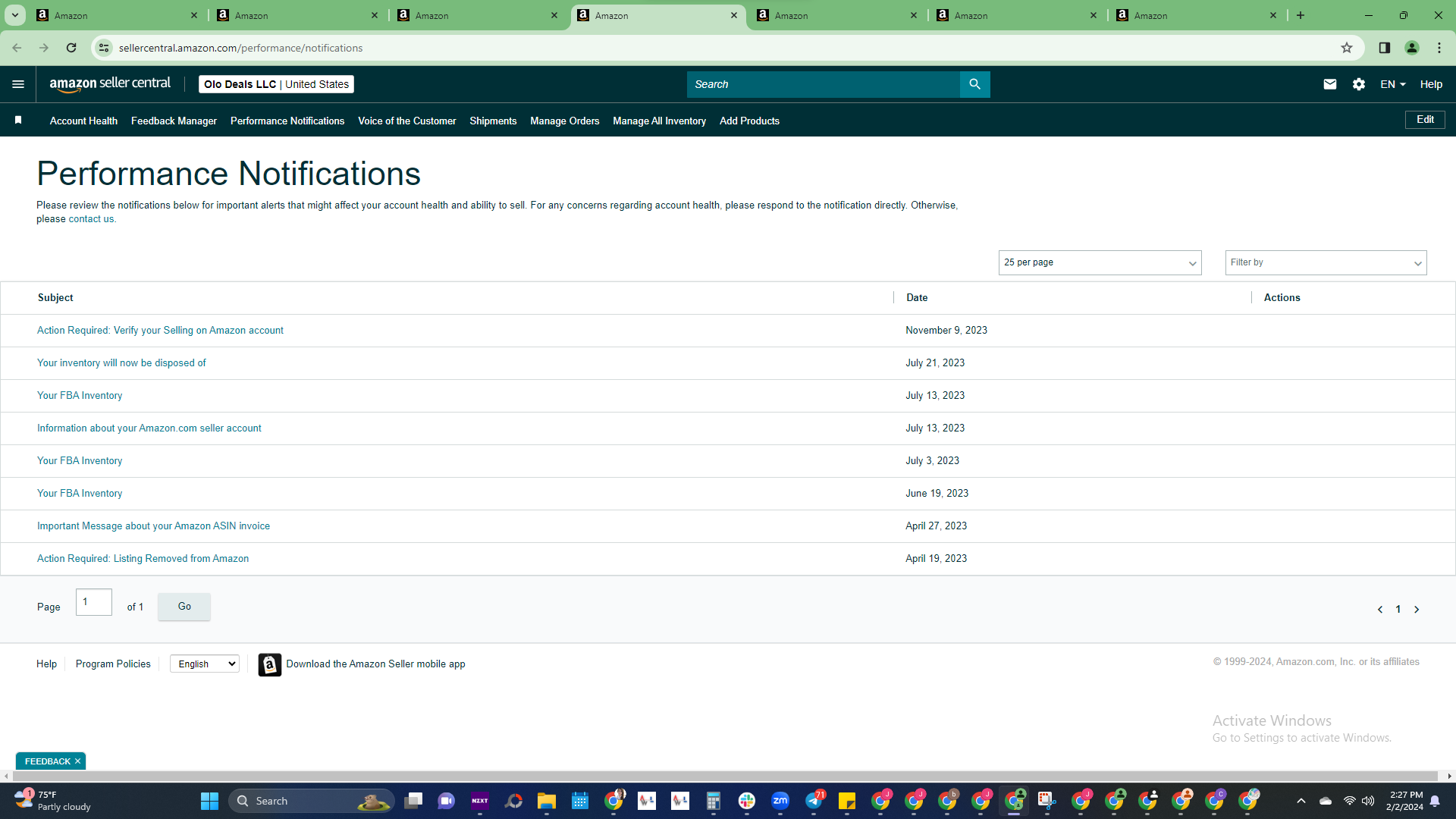Switch to the first Amazon browser tab
Image resolution: width=1456 pixels, height=819 pixels.
pyautogui.click(x=118, y=15)
